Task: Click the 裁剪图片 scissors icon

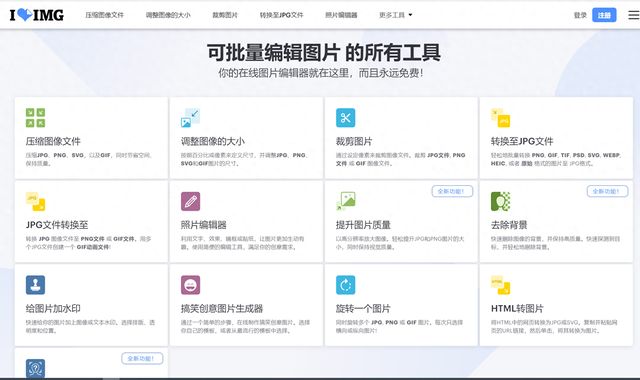Action: pos(345,118)
